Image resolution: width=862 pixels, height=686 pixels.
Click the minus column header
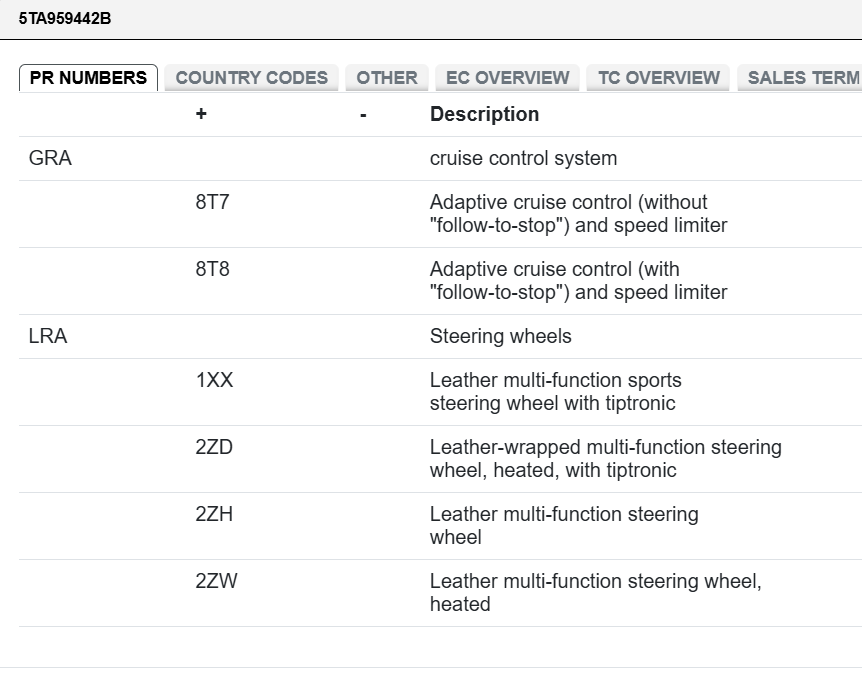point(363,115)
